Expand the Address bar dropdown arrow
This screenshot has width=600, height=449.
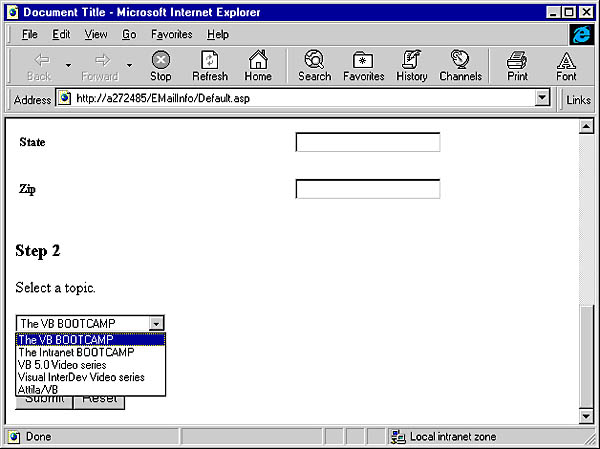543,99
